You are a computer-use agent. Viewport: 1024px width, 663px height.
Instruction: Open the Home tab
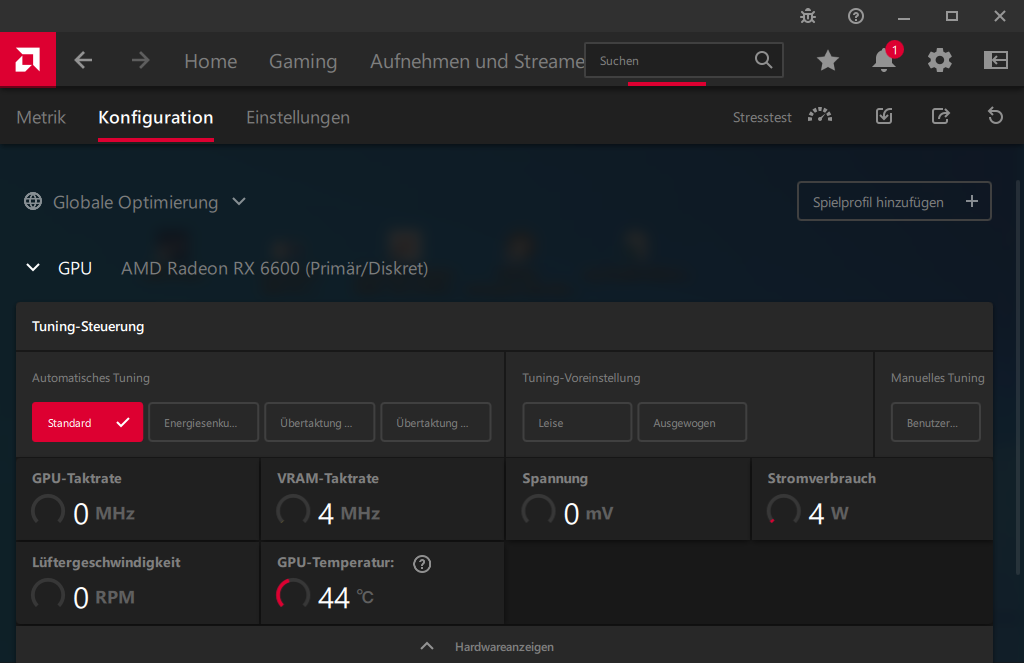pos(210,61)
